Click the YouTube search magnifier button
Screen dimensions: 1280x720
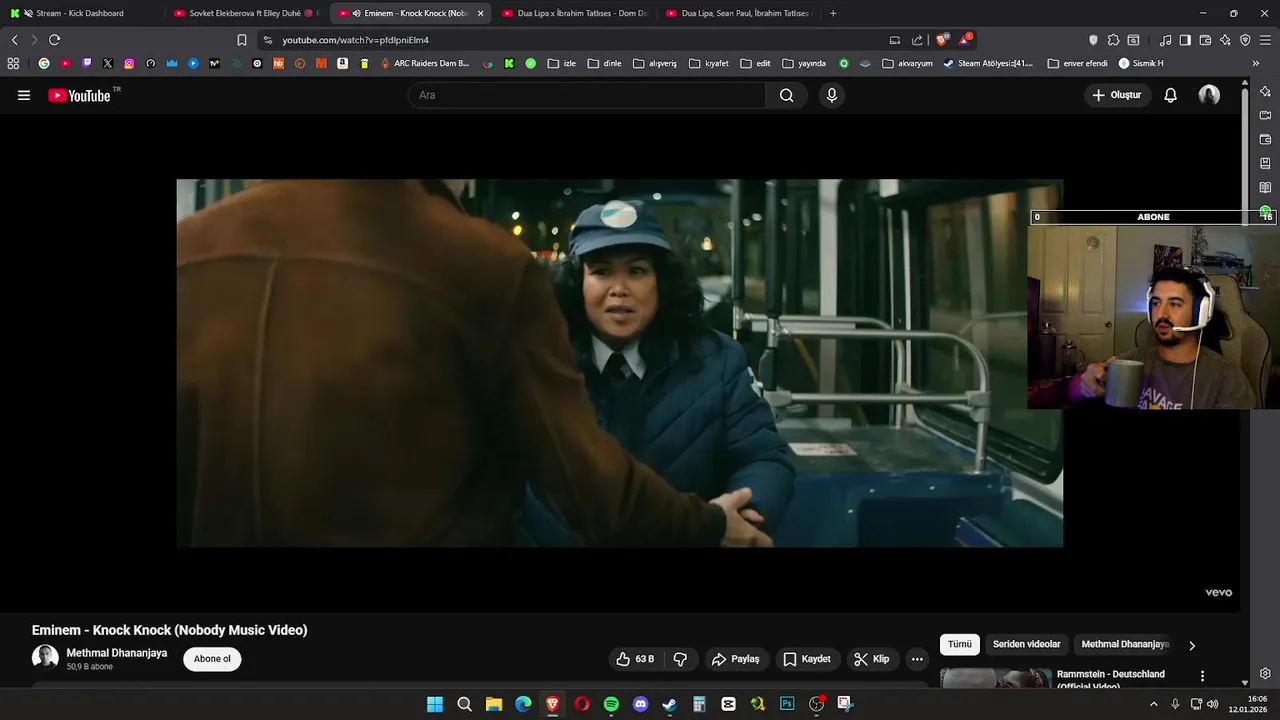786,95
